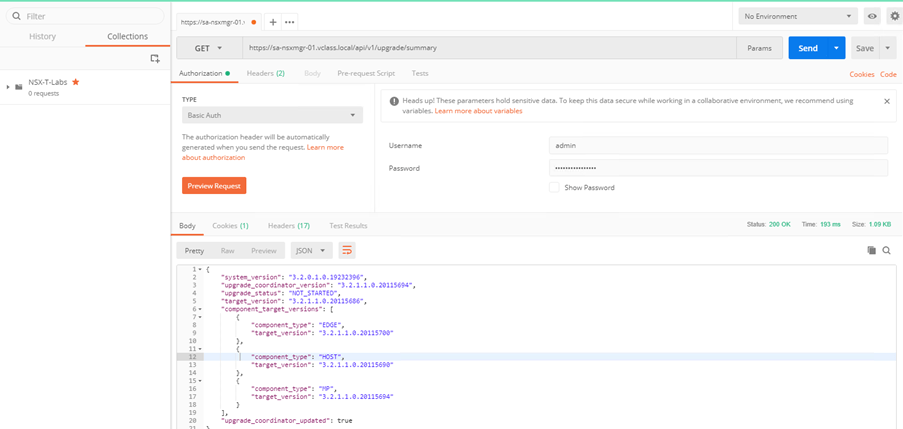This screenshot has height=429, width=903.
Task: Open the response search magnifier icon
Action: [x=886, y=250]
